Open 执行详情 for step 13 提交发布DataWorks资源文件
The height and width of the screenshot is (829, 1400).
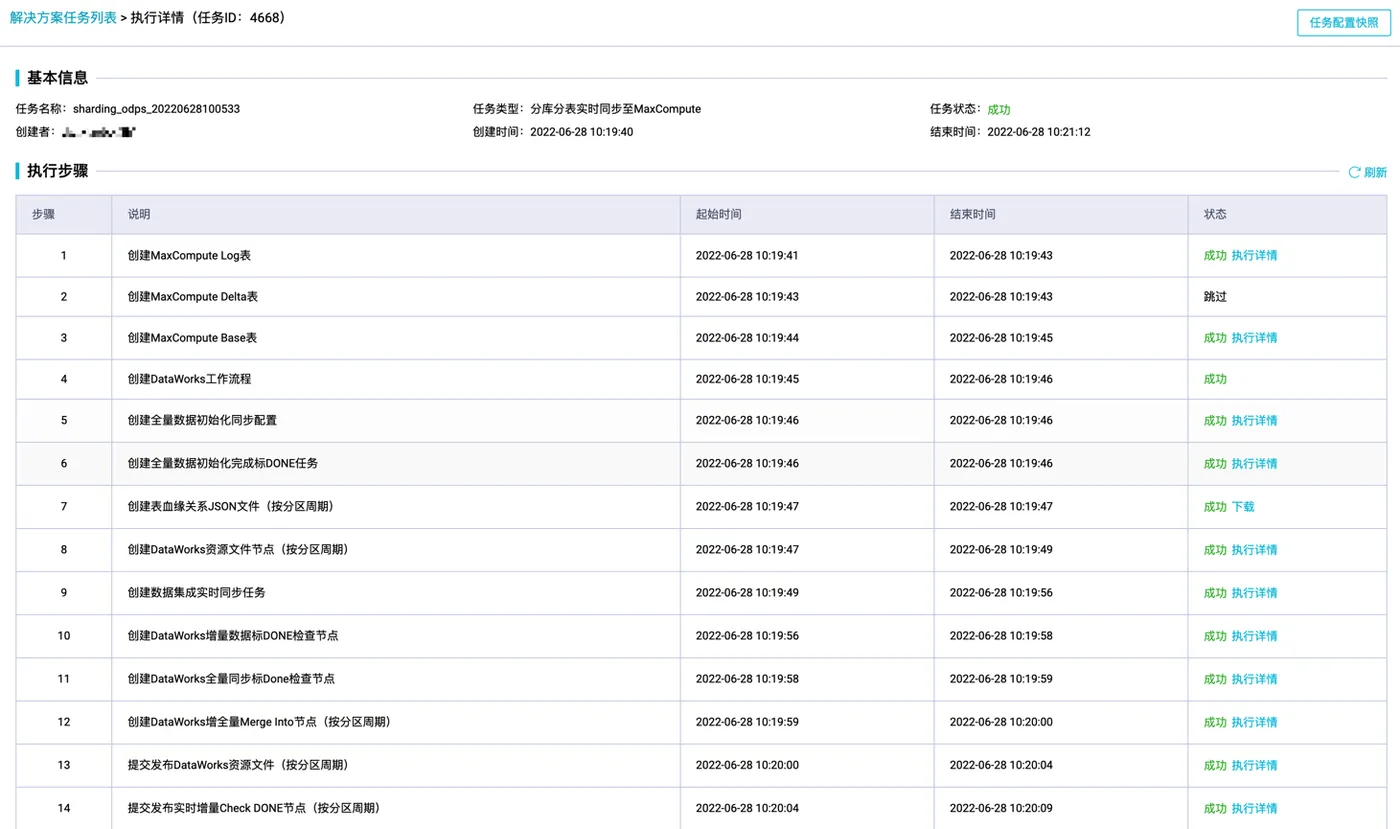click(1254, 765)
